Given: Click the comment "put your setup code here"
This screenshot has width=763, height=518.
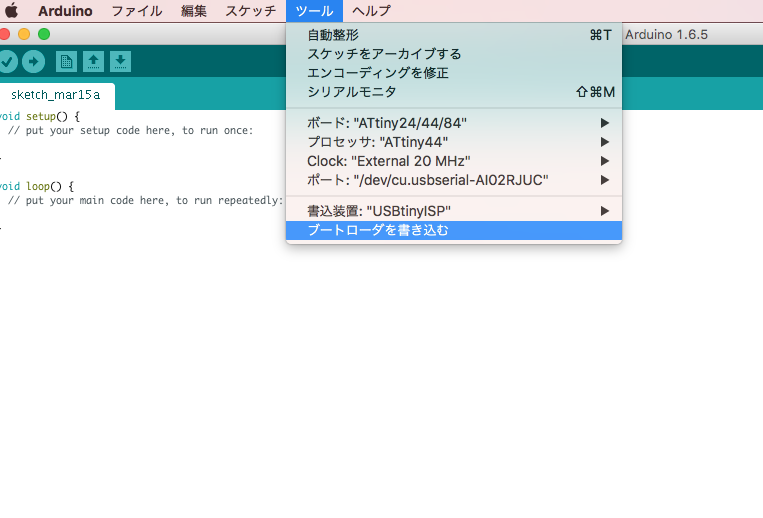Looking at the screenshot, I should [x=130, y=130].
